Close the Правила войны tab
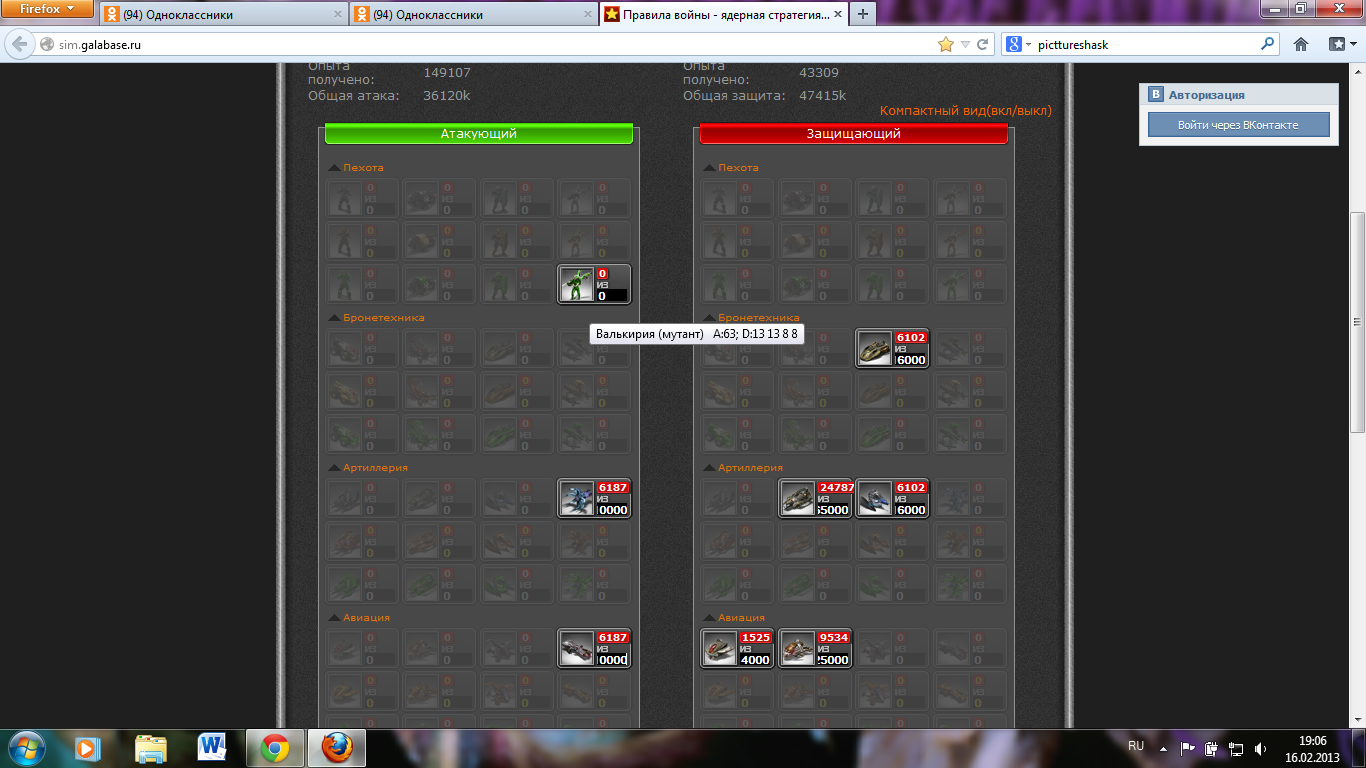This screenshot has height=768, width=1366. (x=840, y=15)
